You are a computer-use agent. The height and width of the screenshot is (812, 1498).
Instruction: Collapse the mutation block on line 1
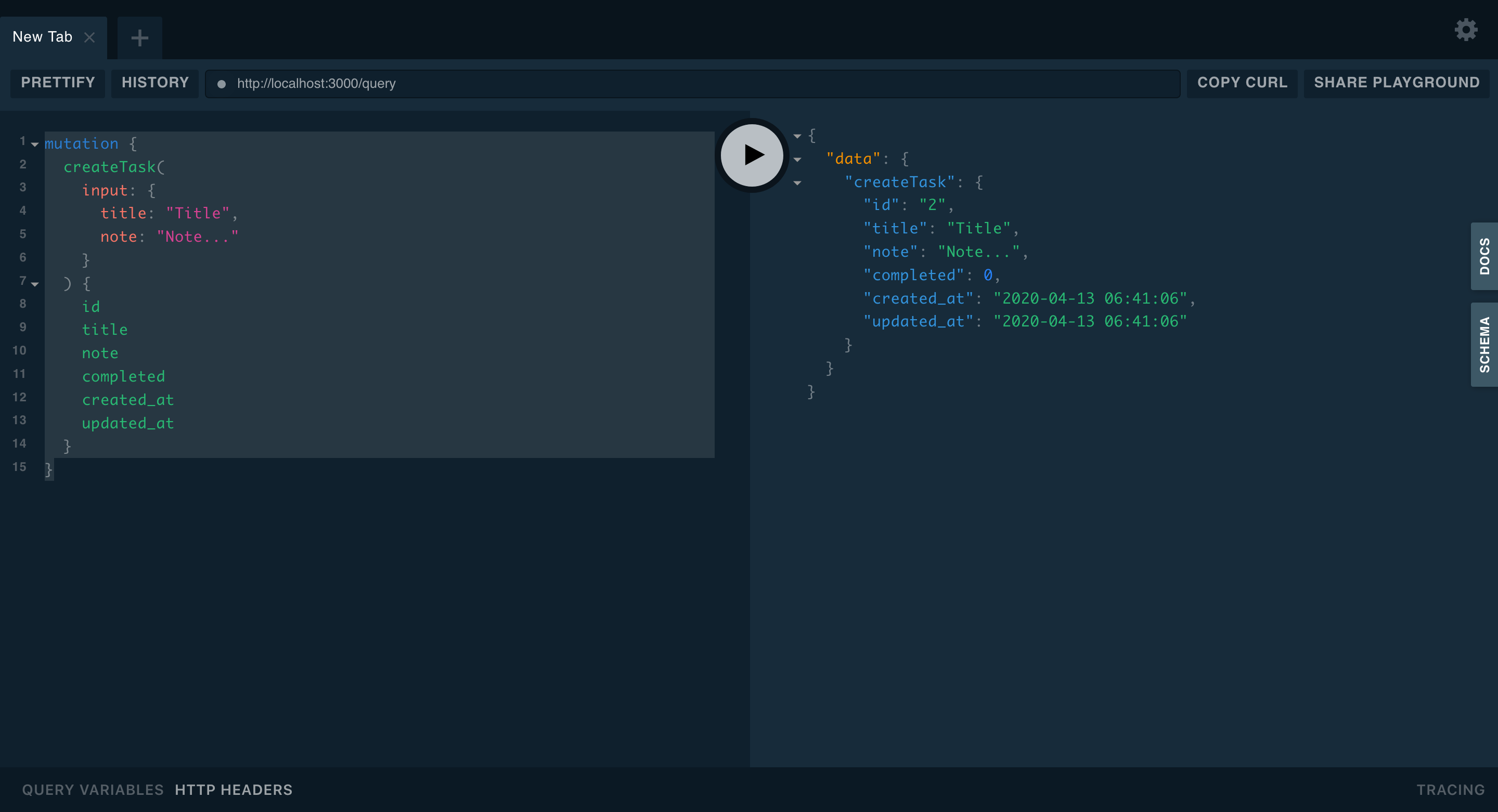35,145
